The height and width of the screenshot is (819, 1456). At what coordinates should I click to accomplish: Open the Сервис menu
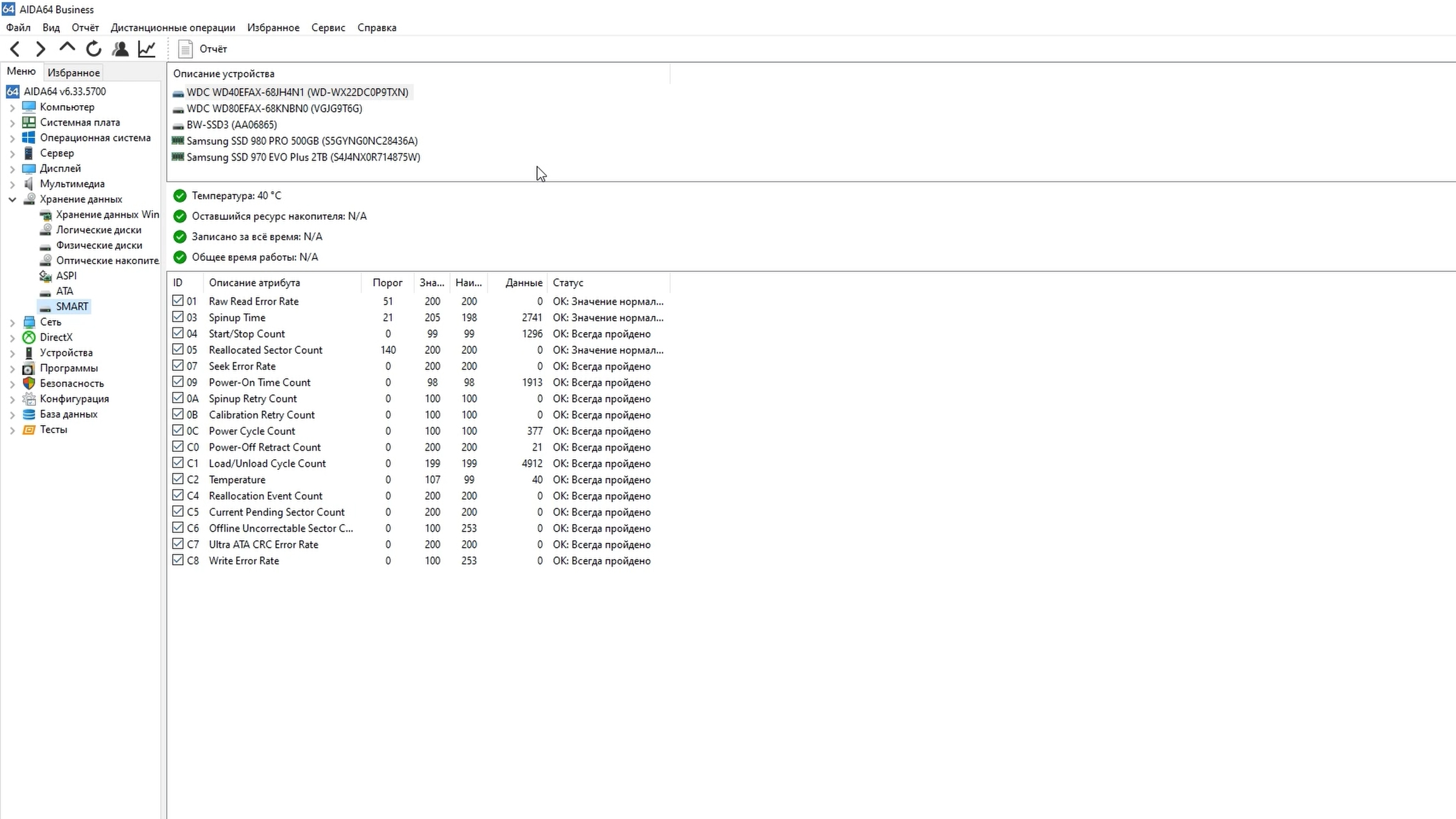pos(328,28)
